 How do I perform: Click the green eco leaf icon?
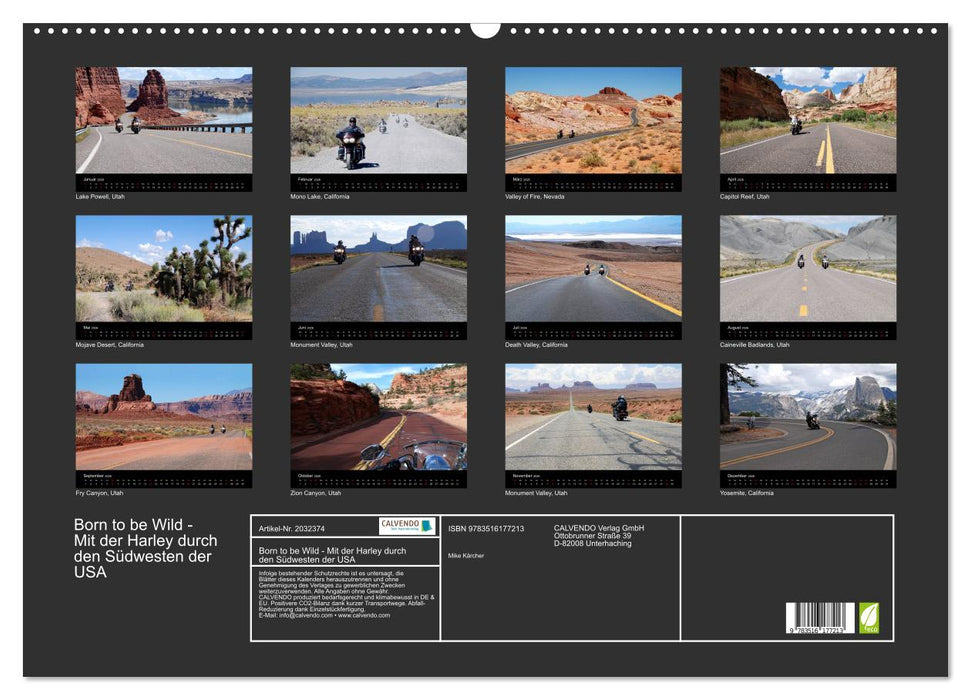tap(869, 617)
